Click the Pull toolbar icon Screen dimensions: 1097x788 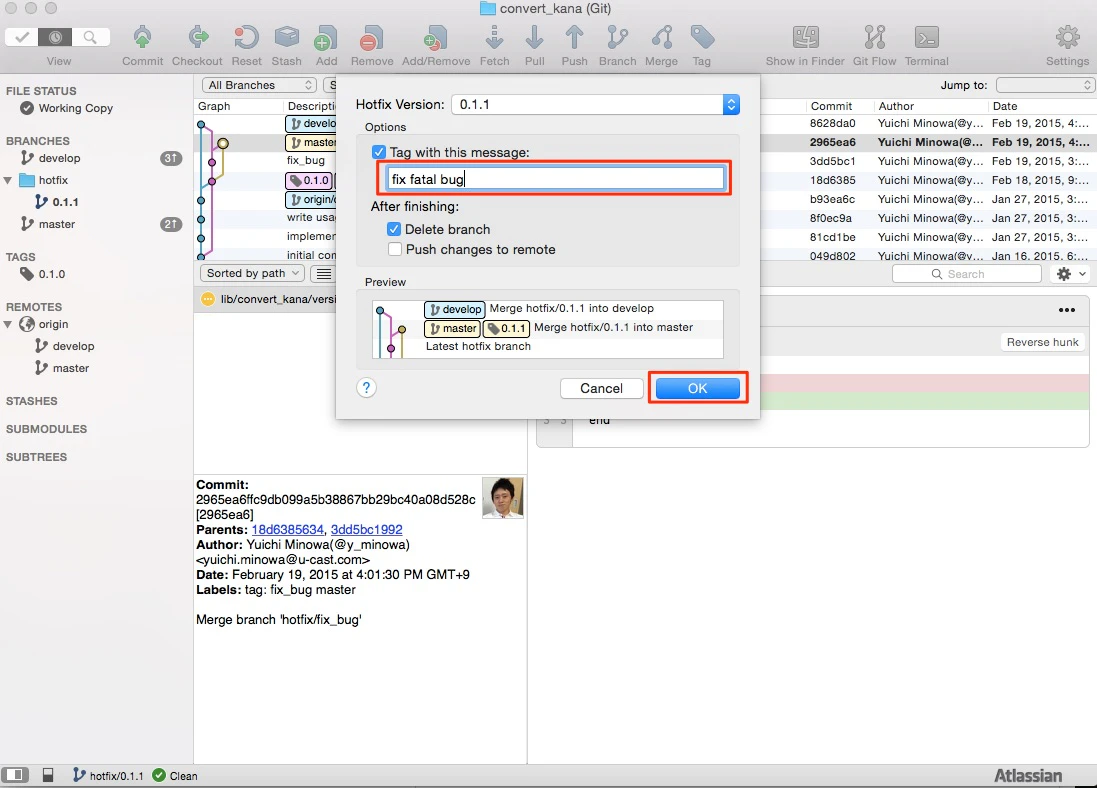pos(535,38)
